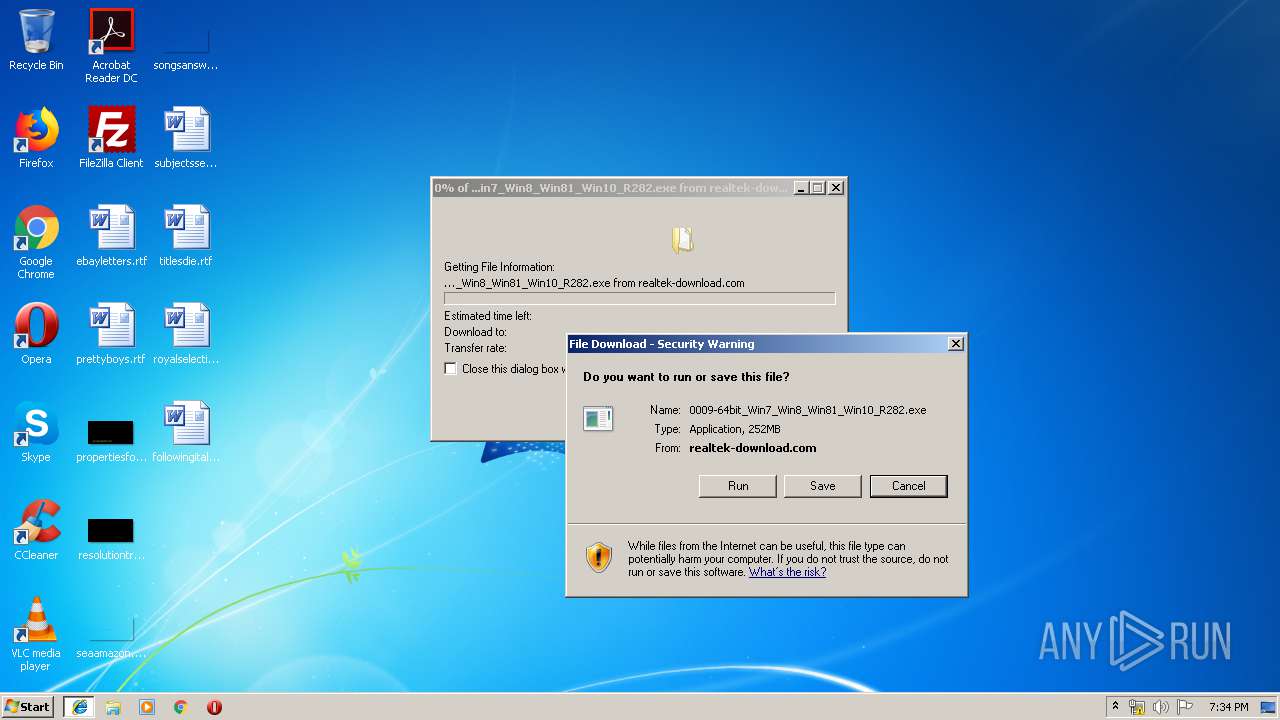The image size is (1280, 720).
Task: Click the Chrome taskbar icon
Action: pyautogui.click(x=181, y=707)
